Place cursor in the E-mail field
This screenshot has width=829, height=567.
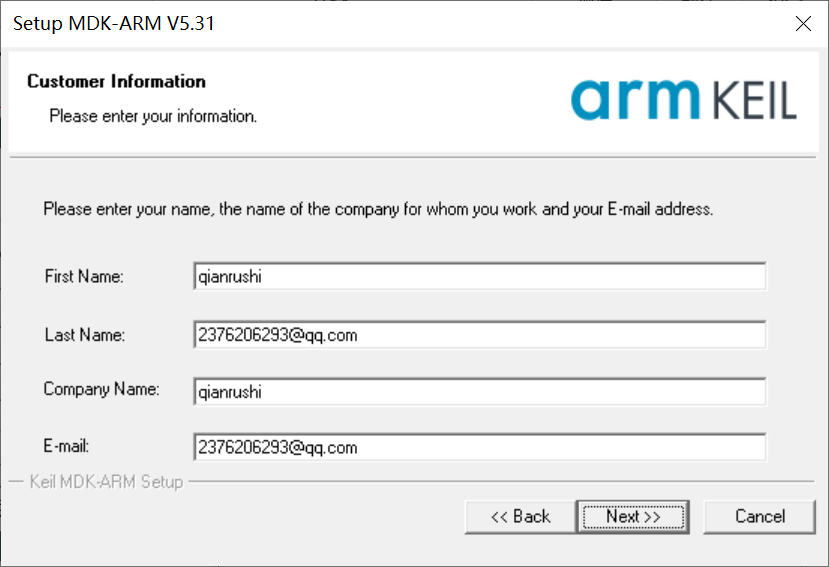coord(480,447)
